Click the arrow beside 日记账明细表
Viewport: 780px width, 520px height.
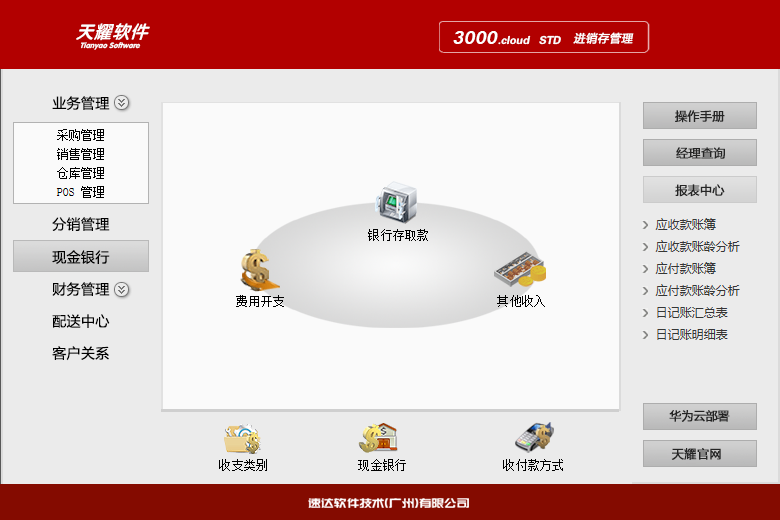tap(646, 334)
